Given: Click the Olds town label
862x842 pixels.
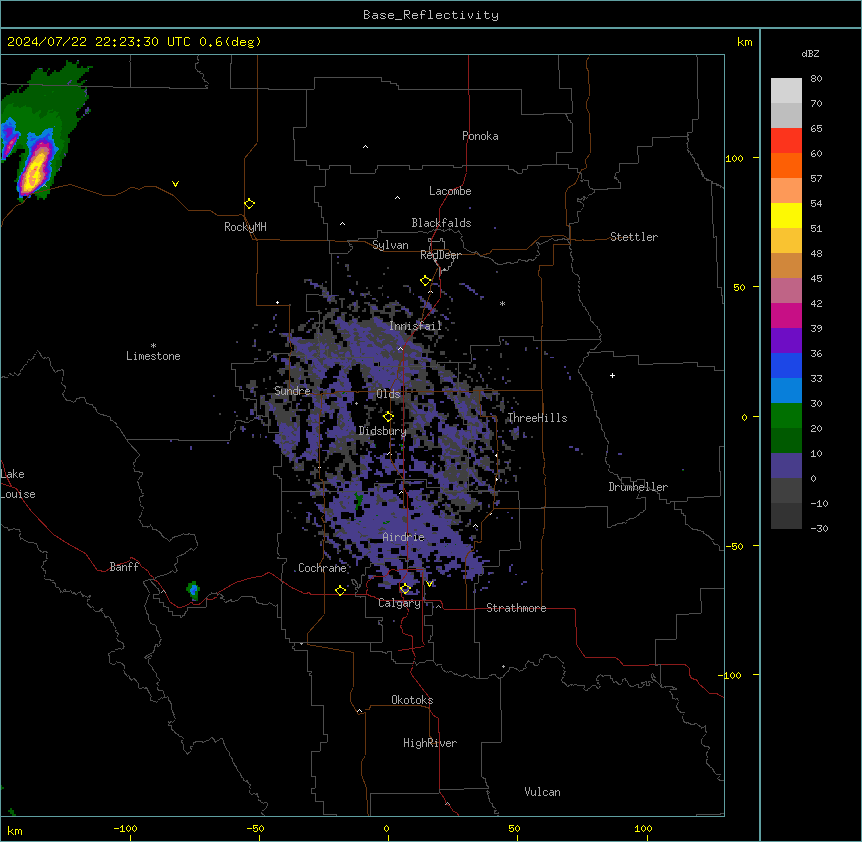Looking at the screenshot, I should [x=388, y=394].
